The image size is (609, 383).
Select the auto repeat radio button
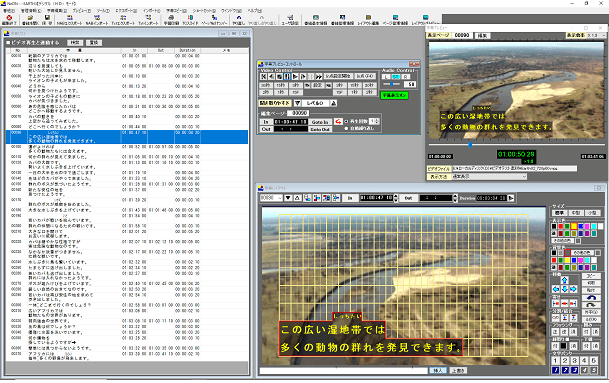[x=346, y=128]
